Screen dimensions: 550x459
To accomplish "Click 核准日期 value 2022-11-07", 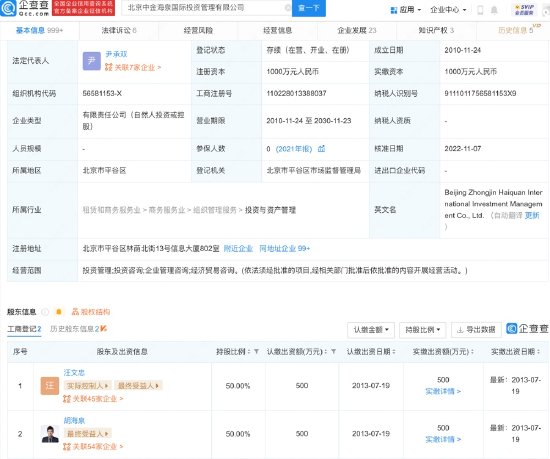I will point(462,149).
